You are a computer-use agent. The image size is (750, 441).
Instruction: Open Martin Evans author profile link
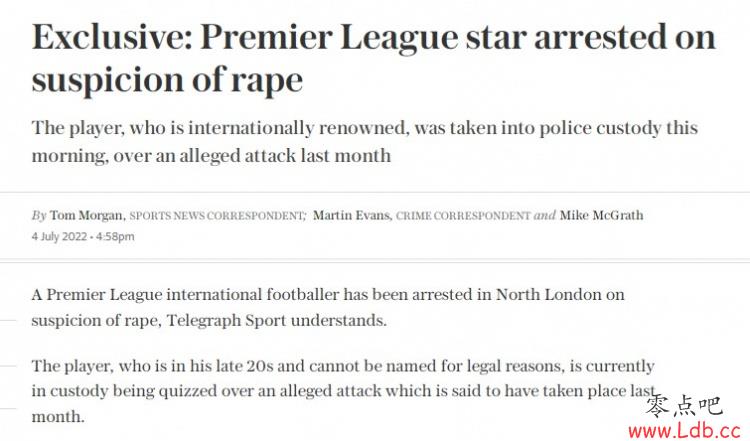click(351, 216)
